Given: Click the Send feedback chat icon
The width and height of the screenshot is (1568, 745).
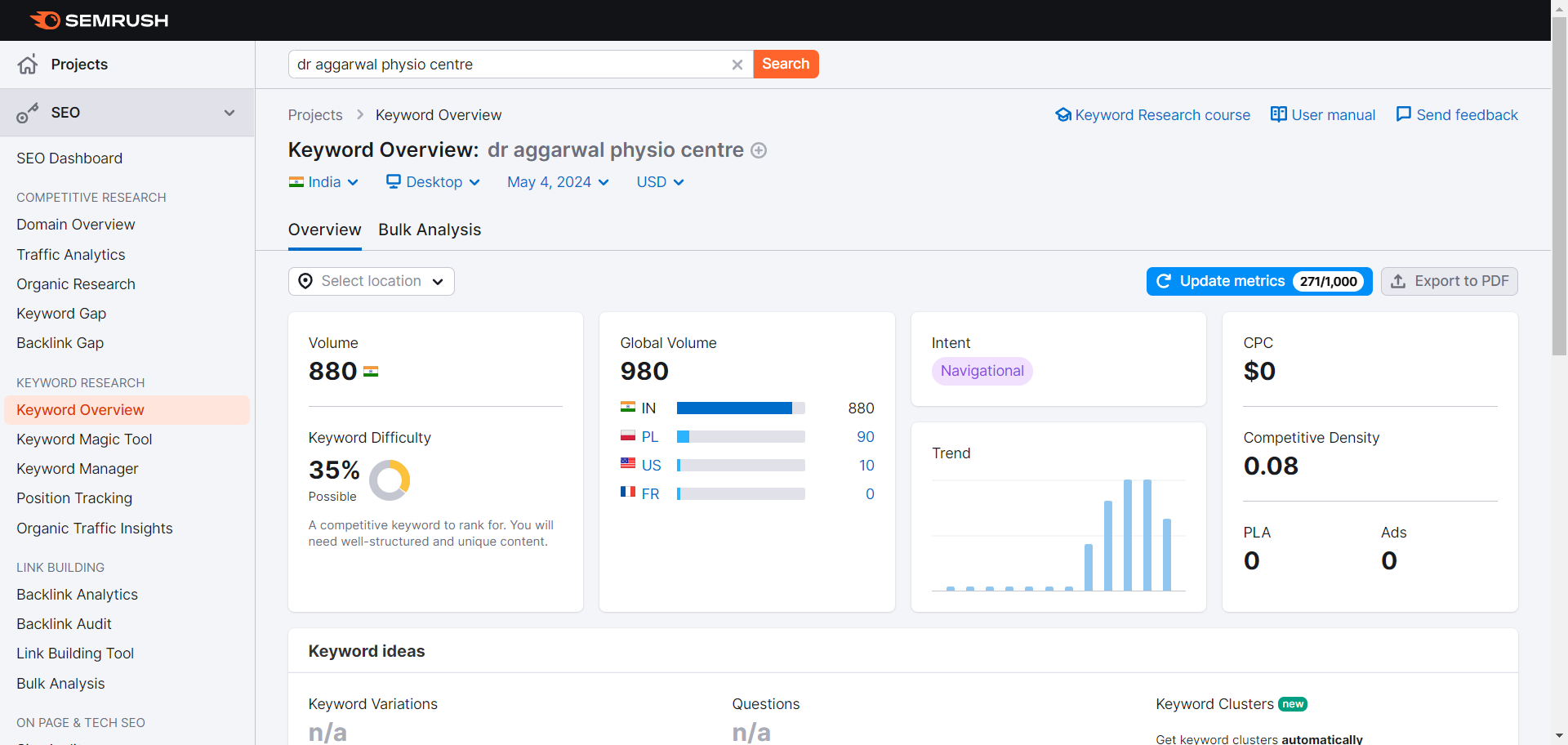Looking at the screenshot, I should click(1404, 114).
